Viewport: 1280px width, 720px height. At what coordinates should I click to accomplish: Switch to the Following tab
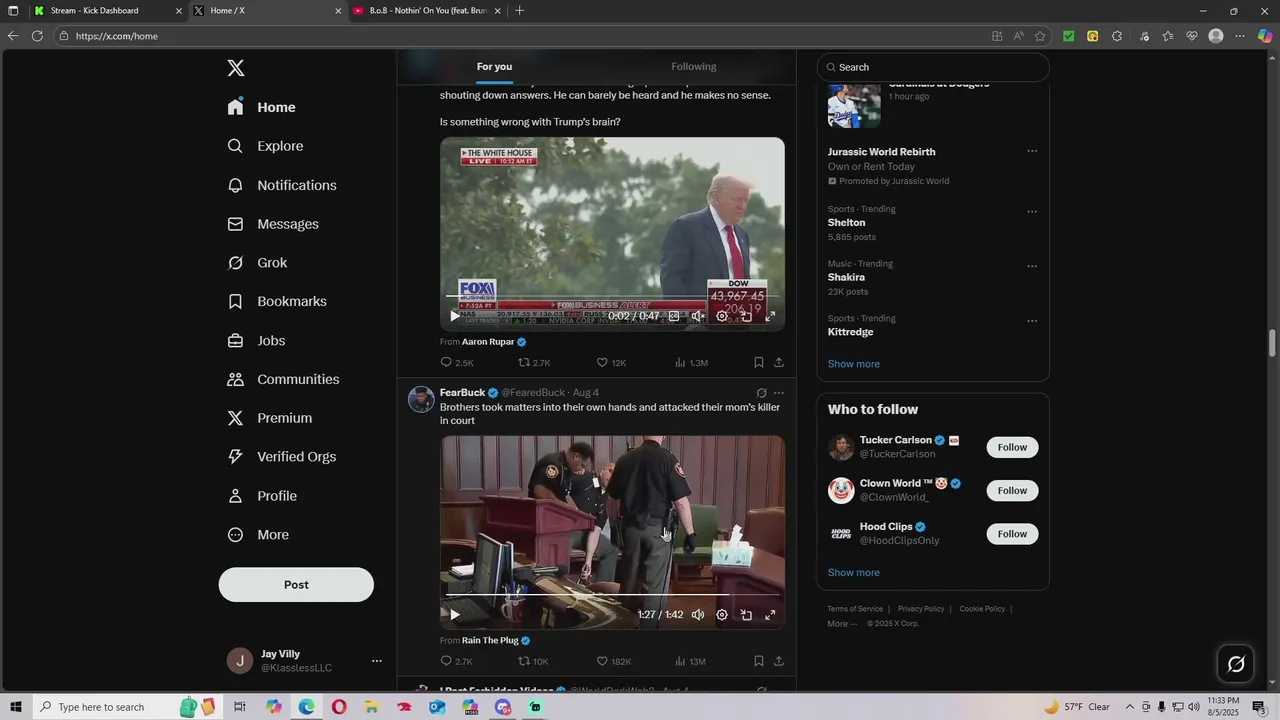pyautogui.click(x=694, y=67)
